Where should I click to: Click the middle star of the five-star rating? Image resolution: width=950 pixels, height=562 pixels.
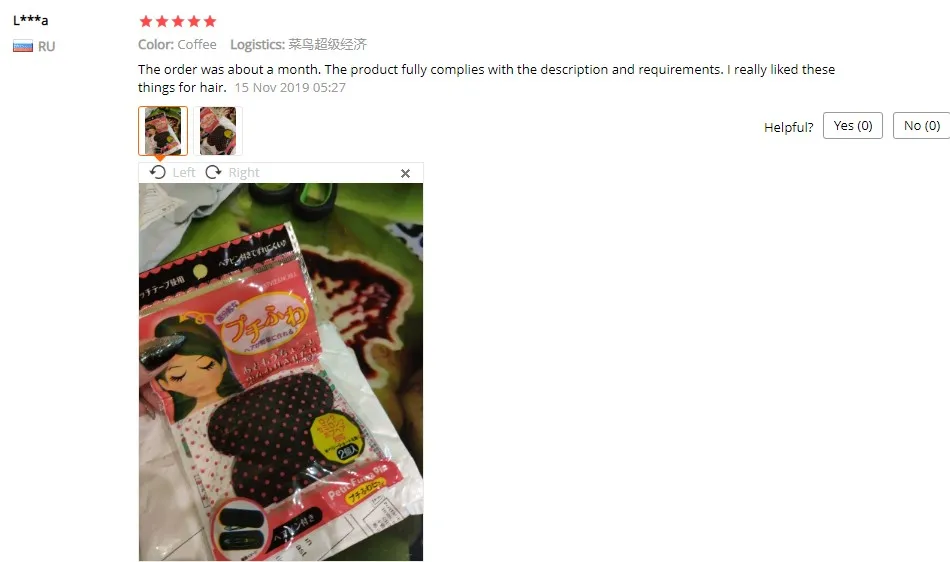coord(178,22)
